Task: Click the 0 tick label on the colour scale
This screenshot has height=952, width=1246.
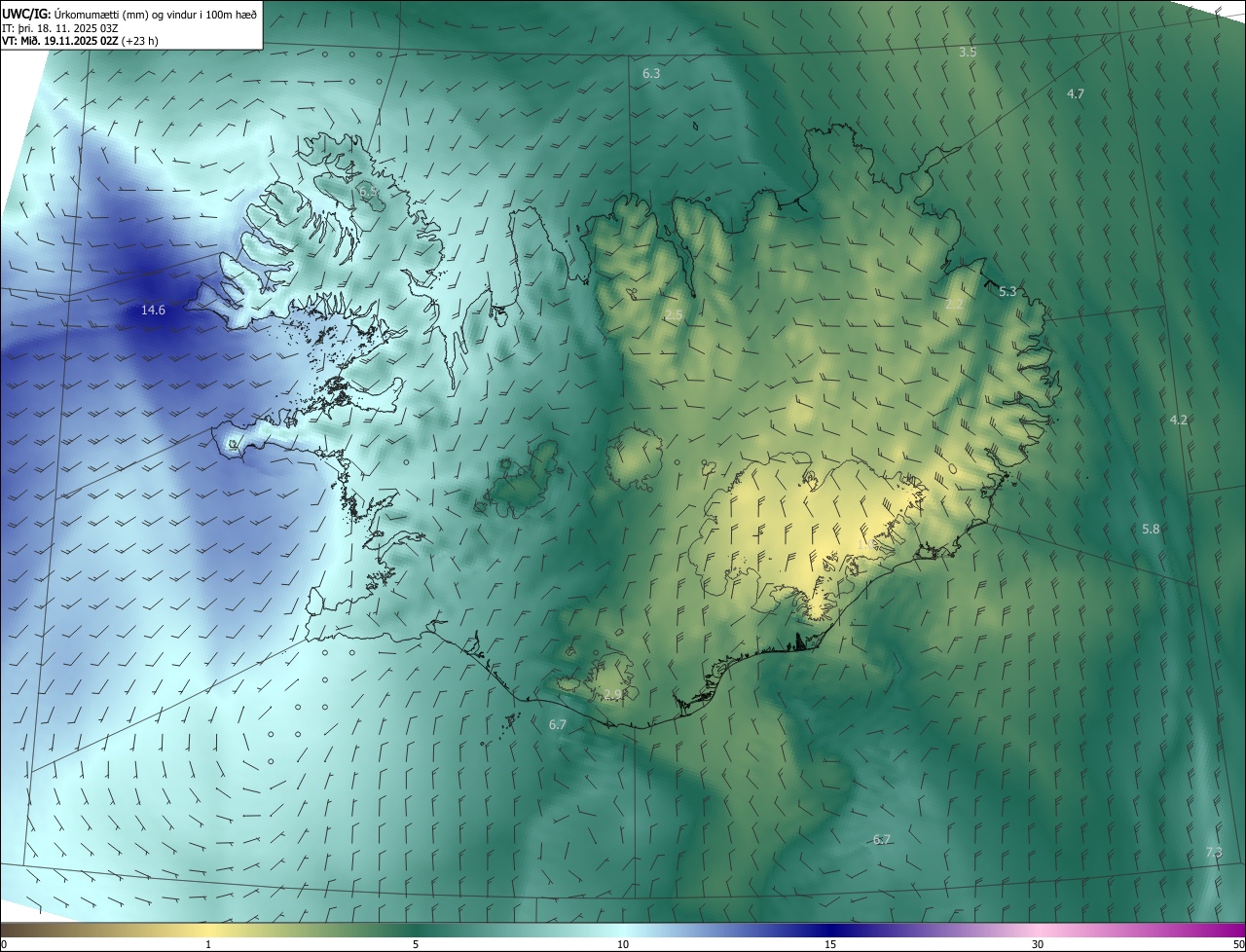Action: point(4,944)
